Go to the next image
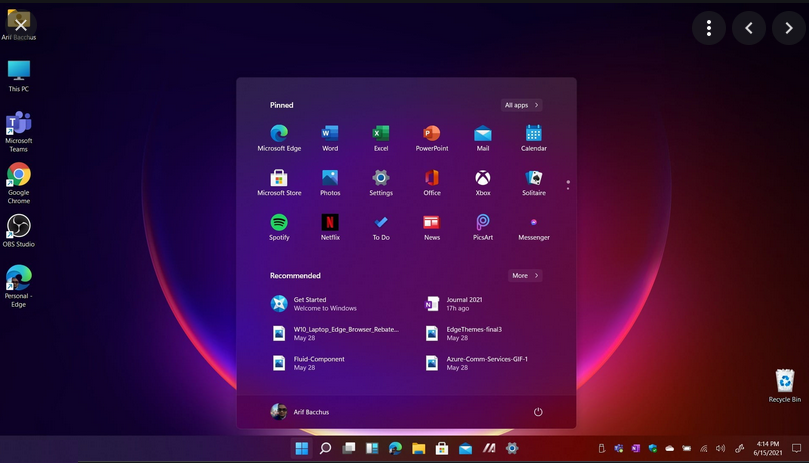 point(789,28)
